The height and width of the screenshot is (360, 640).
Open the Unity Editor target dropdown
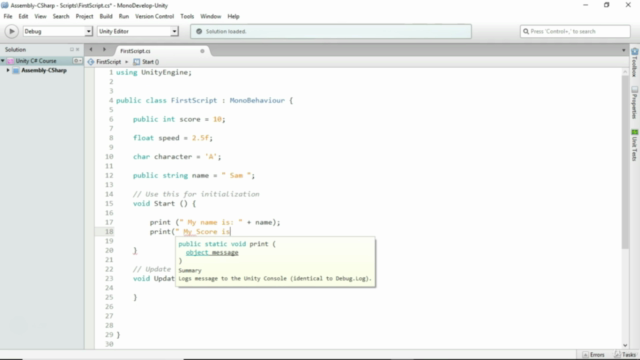[x=138, y=31]
